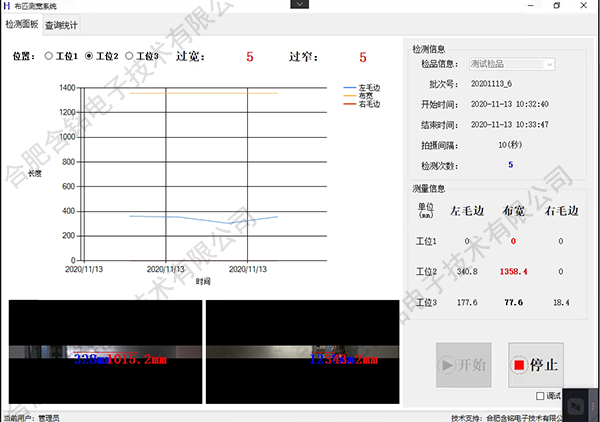Image resolution: width=600 pixels, height=422 pixels.
Task: Click the floating widget icon at bottom-right
Action: (576, 405)
